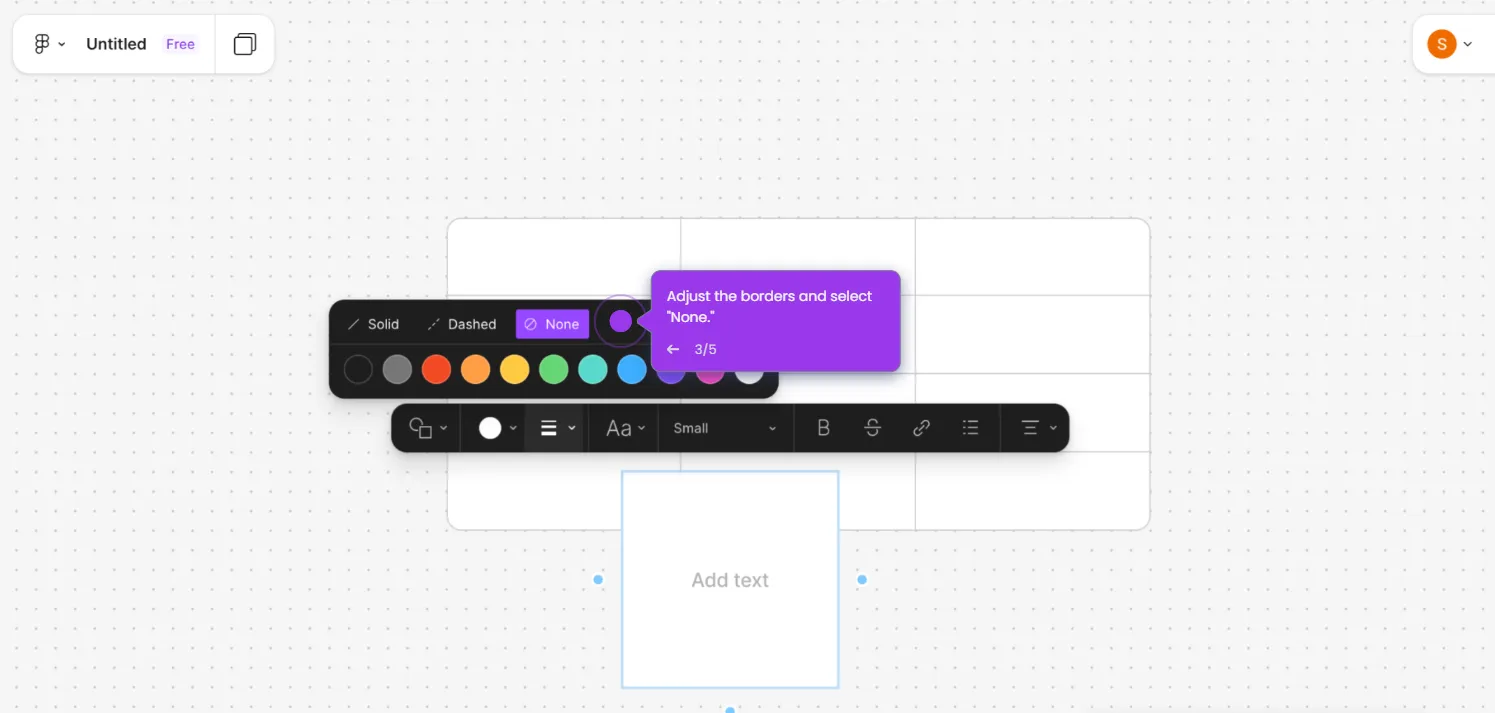Click the left connector dot of shape
Viewport: 1495px width, 713px height.
[x=598, y=579]
